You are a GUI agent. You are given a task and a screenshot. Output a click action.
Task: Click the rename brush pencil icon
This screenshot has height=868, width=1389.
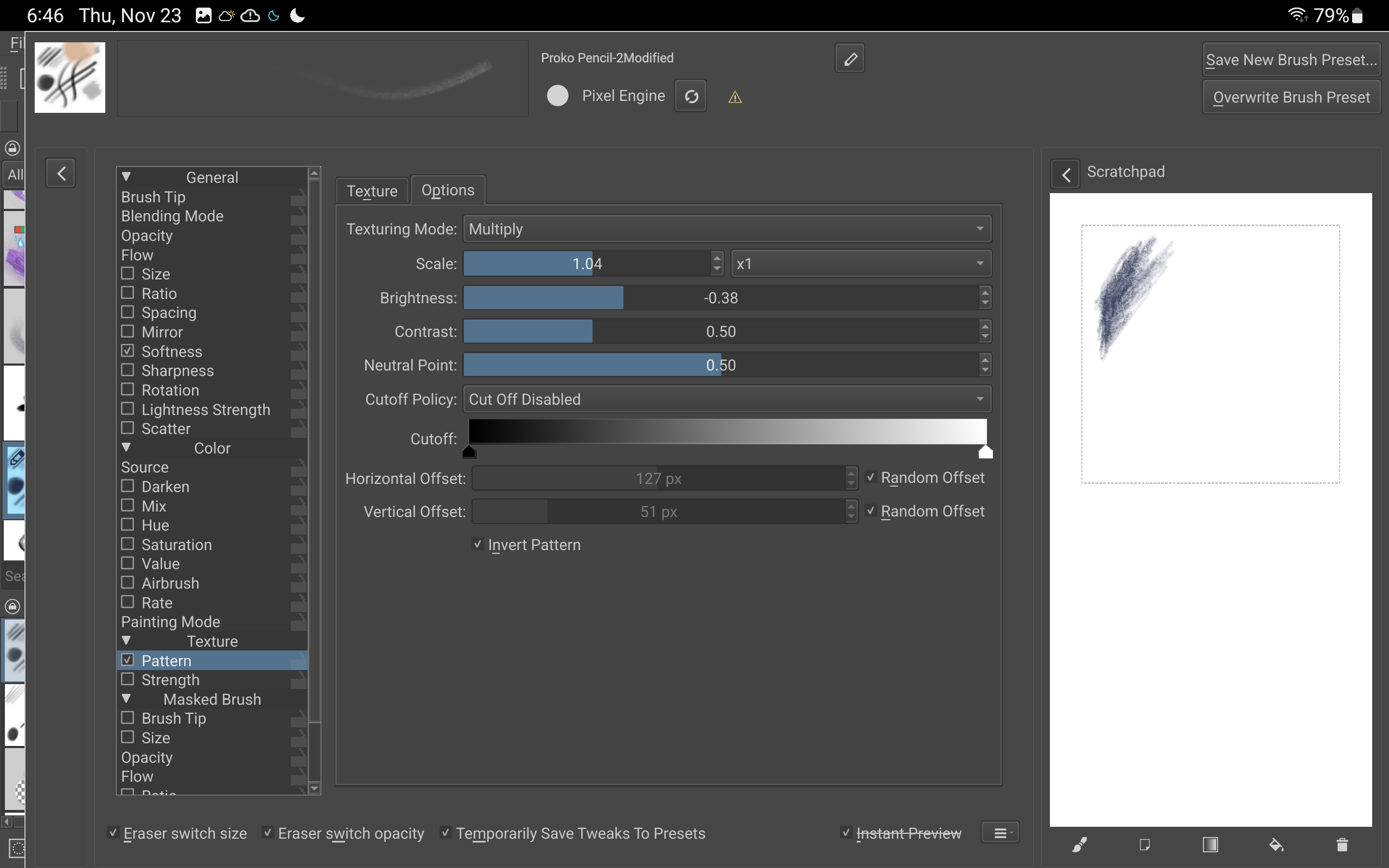pos(850,59)
